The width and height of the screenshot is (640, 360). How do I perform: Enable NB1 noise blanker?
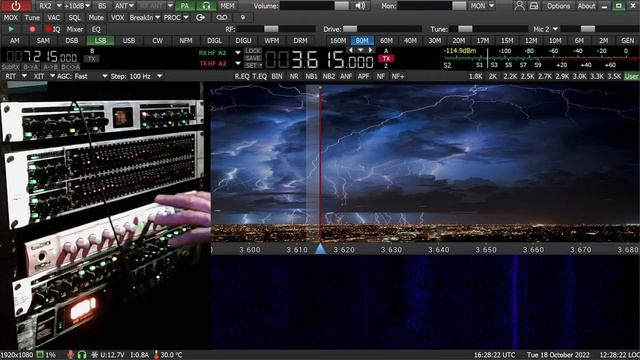pos(311,76)
